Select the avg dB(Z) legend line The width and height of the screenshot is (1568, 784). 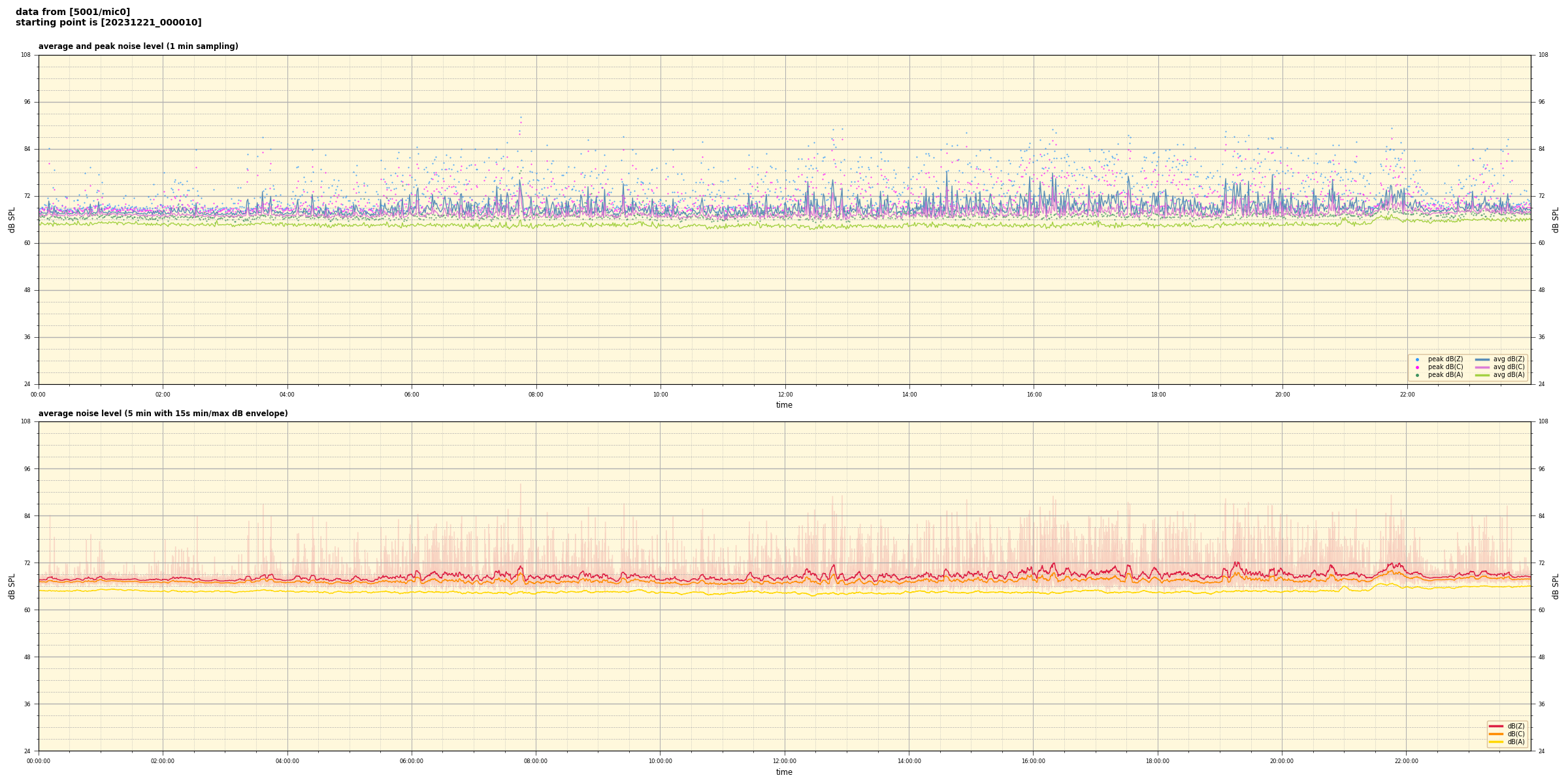pyautogui.click(x=1482, y=359)
